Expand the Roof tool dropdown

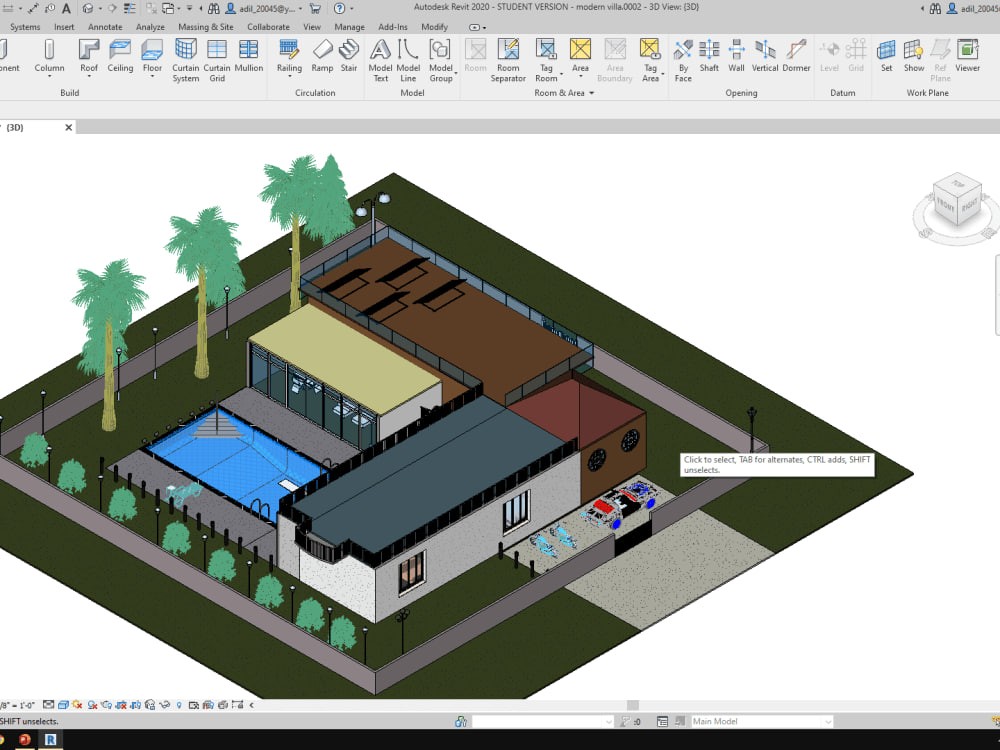tap(89, 77)
